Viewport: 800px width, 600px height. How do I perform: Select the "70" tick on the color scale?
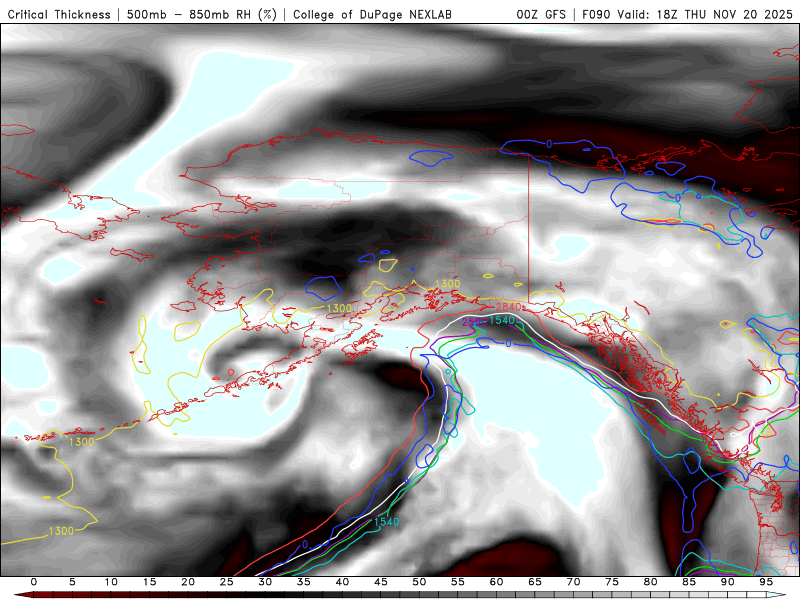573,582
